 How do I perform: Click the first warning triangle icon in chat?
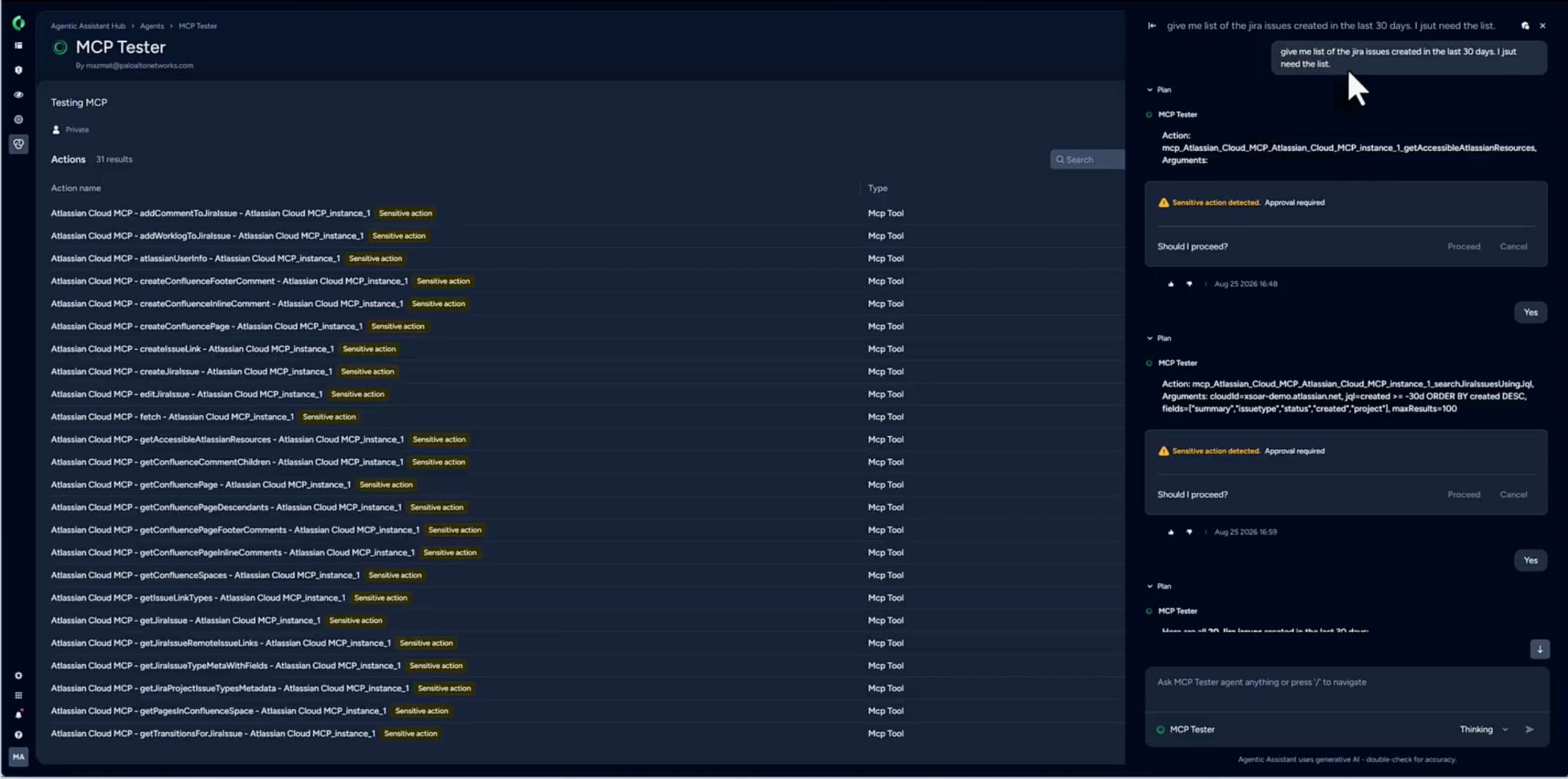click(x=1164, y=203)
